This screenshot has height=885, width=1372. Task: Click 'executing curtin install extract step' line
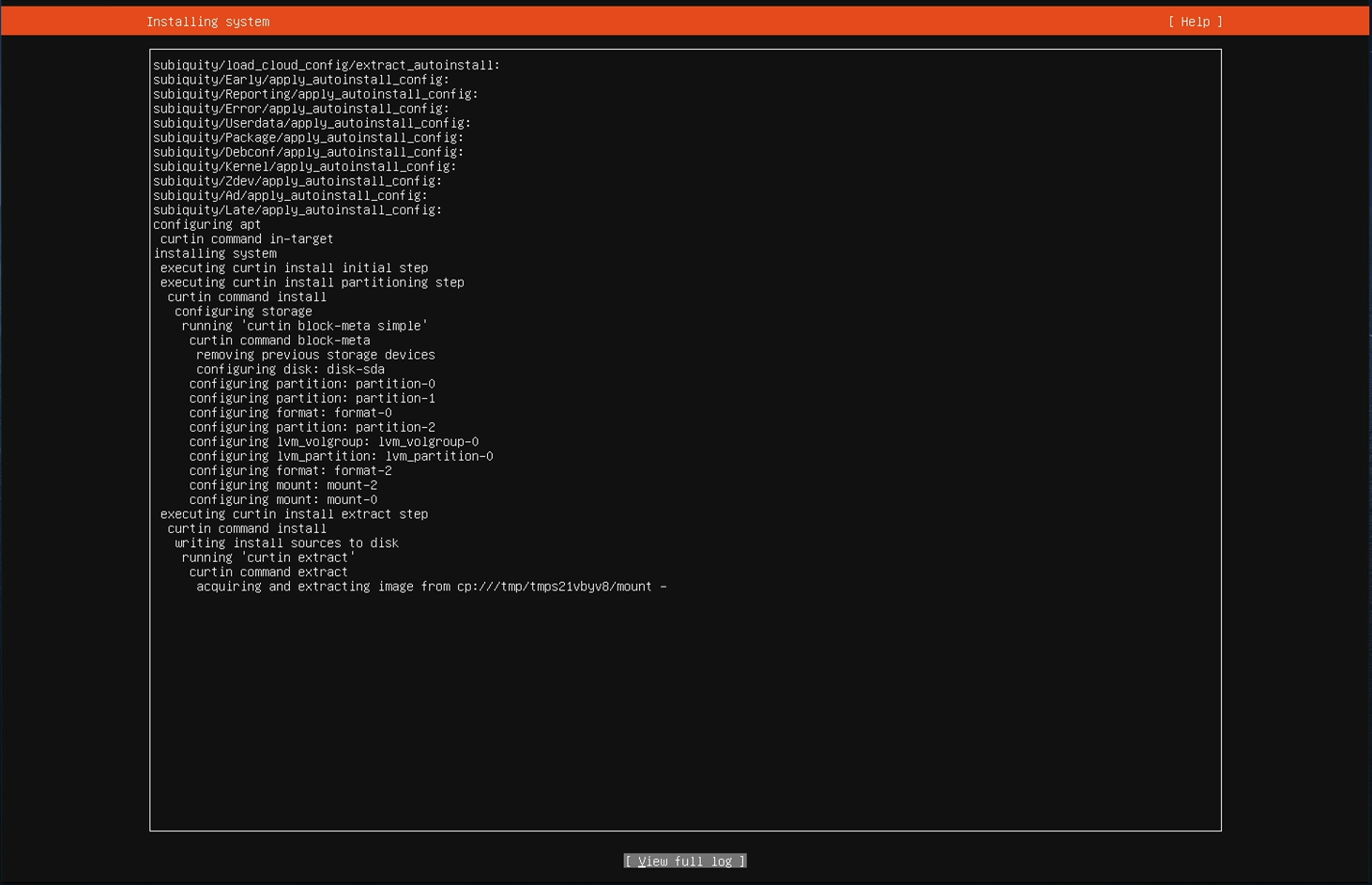click(294, 514)
